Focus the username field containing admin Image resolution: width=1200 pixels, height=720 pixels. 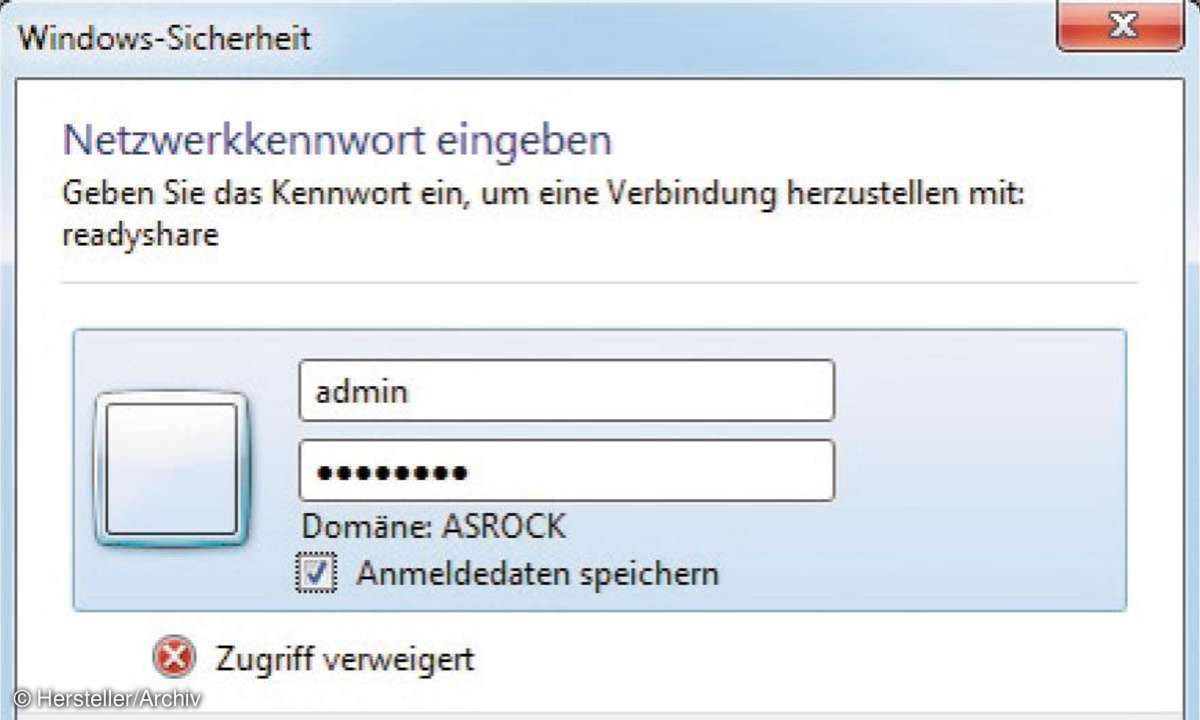tap(566, 390)
